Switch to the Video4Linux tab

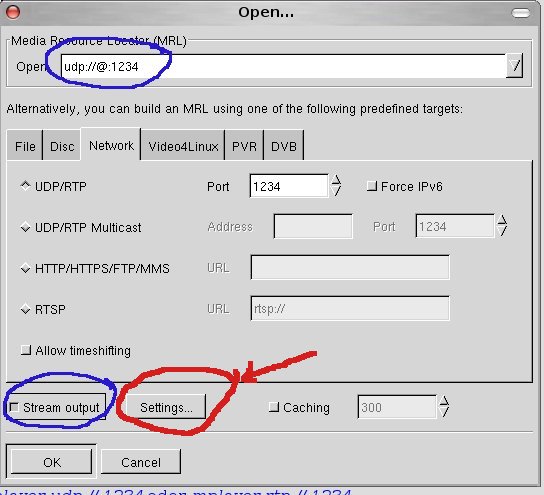tap(183, 146)
